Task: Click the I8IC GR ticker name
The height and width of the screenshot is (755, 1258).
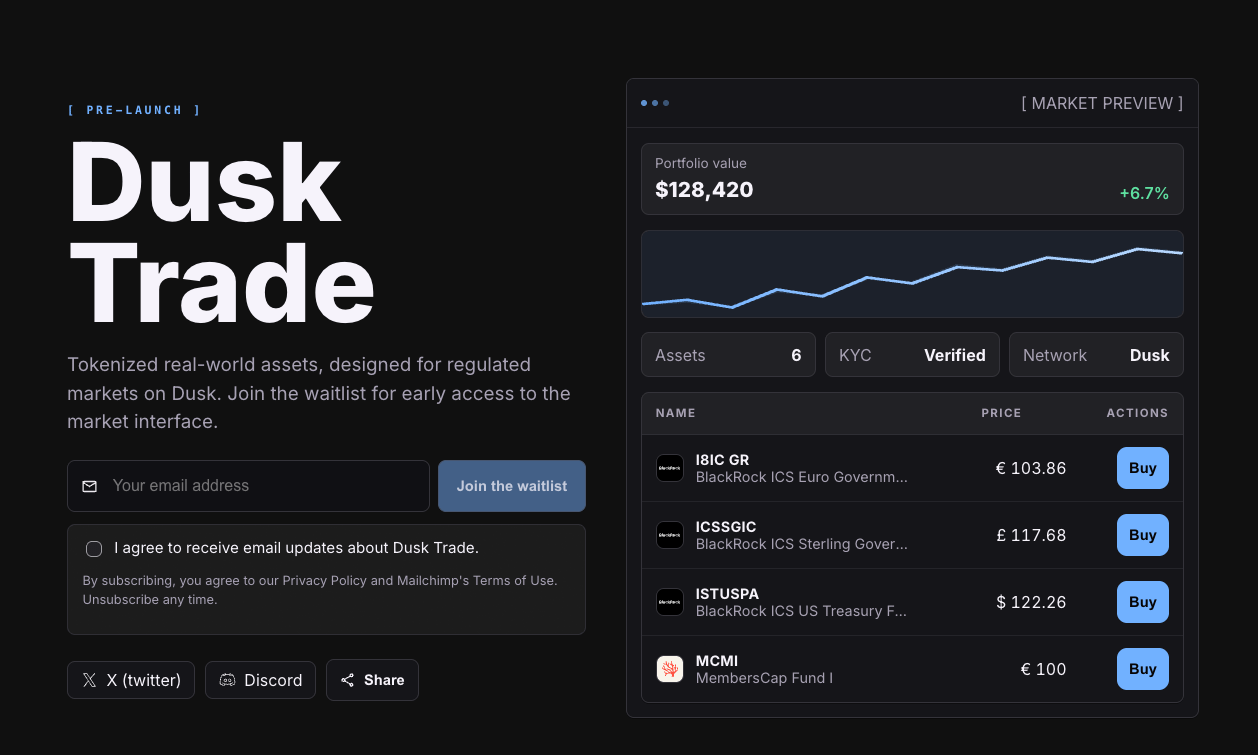Action: coord(722,460)
